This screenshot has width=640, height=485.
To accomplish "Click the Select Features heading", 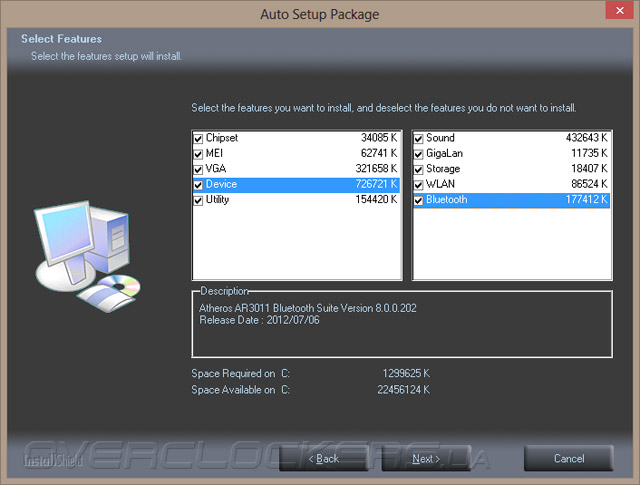I will click(x=61, y=39).
